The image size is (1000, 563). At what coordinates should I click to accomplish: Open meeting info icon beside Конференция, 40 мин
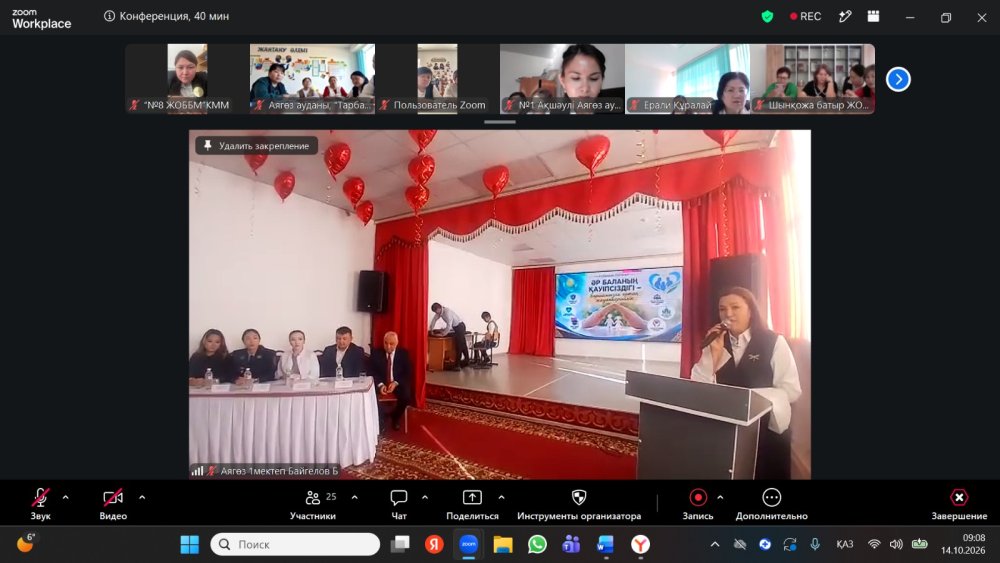[110, 16]
